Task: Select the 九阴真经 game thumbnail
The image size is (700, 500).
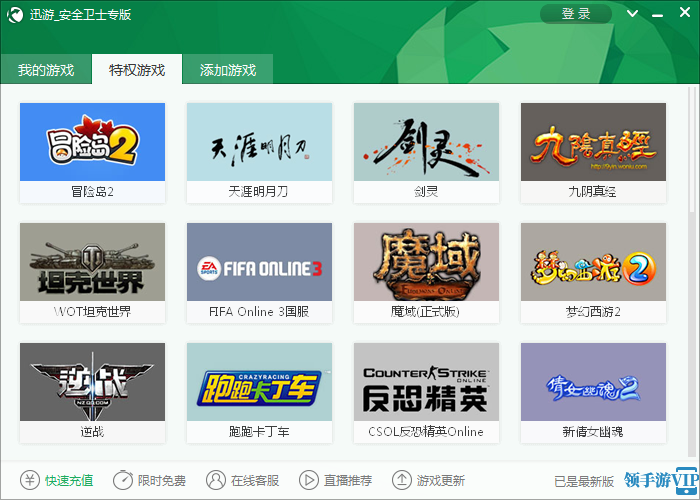Action: point(593,142)
